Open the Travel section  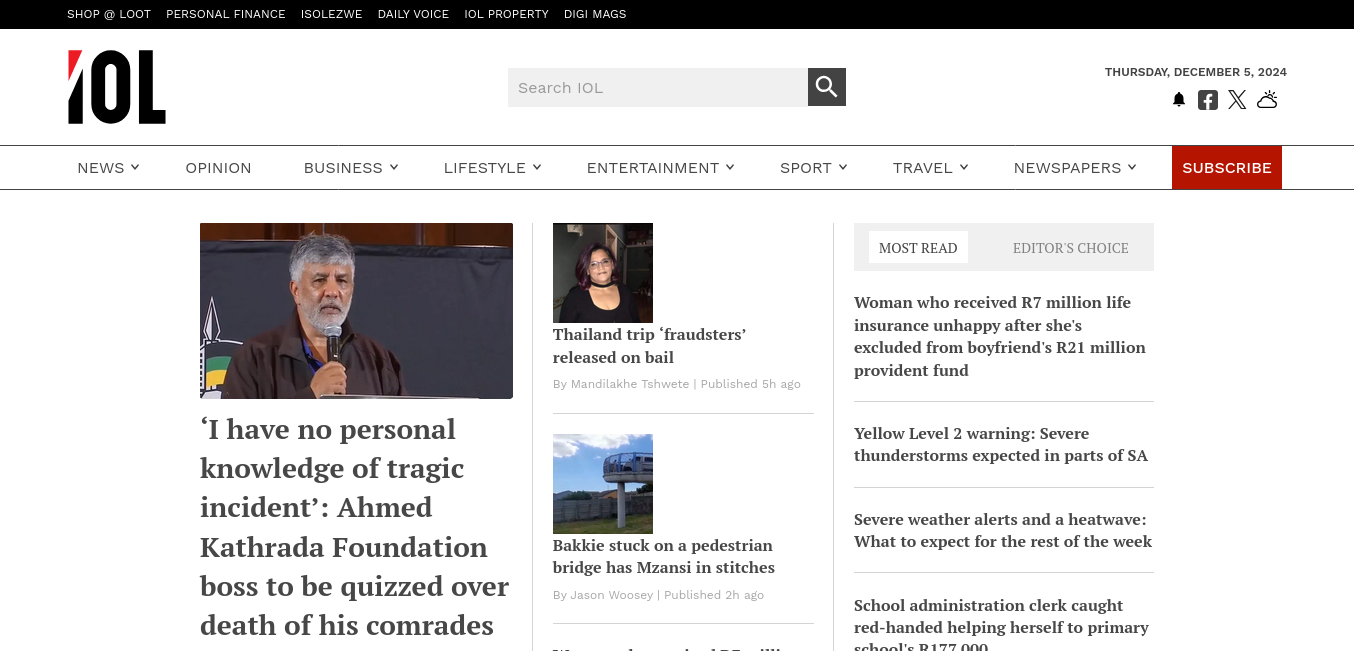[923, 168]
